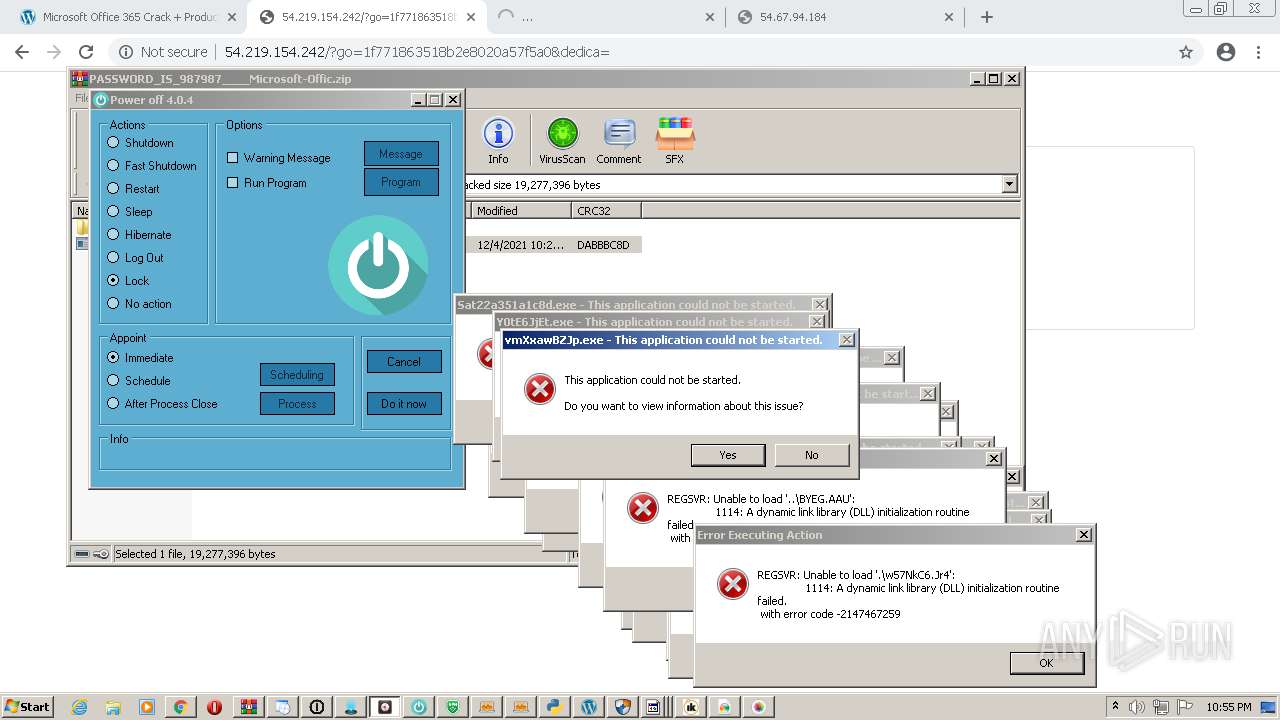The height and width of the screenshot is (720, 1280).
Task: Open a new browser tab
Action: click(987, 17)
